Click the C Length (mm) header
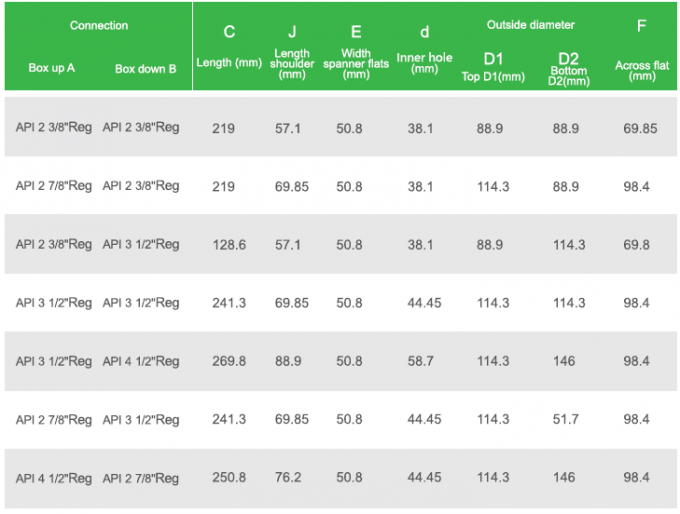 click(x=229, y=46)
